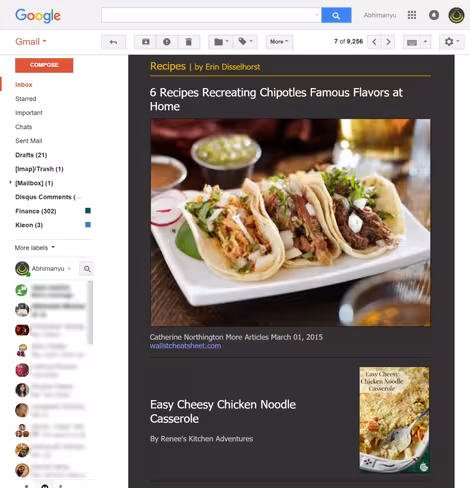The height and width of the screenshot is (488, 470).
Task: Click 'By Renee's Kitchen Adventures' text
Action: [x=201, y=439]
